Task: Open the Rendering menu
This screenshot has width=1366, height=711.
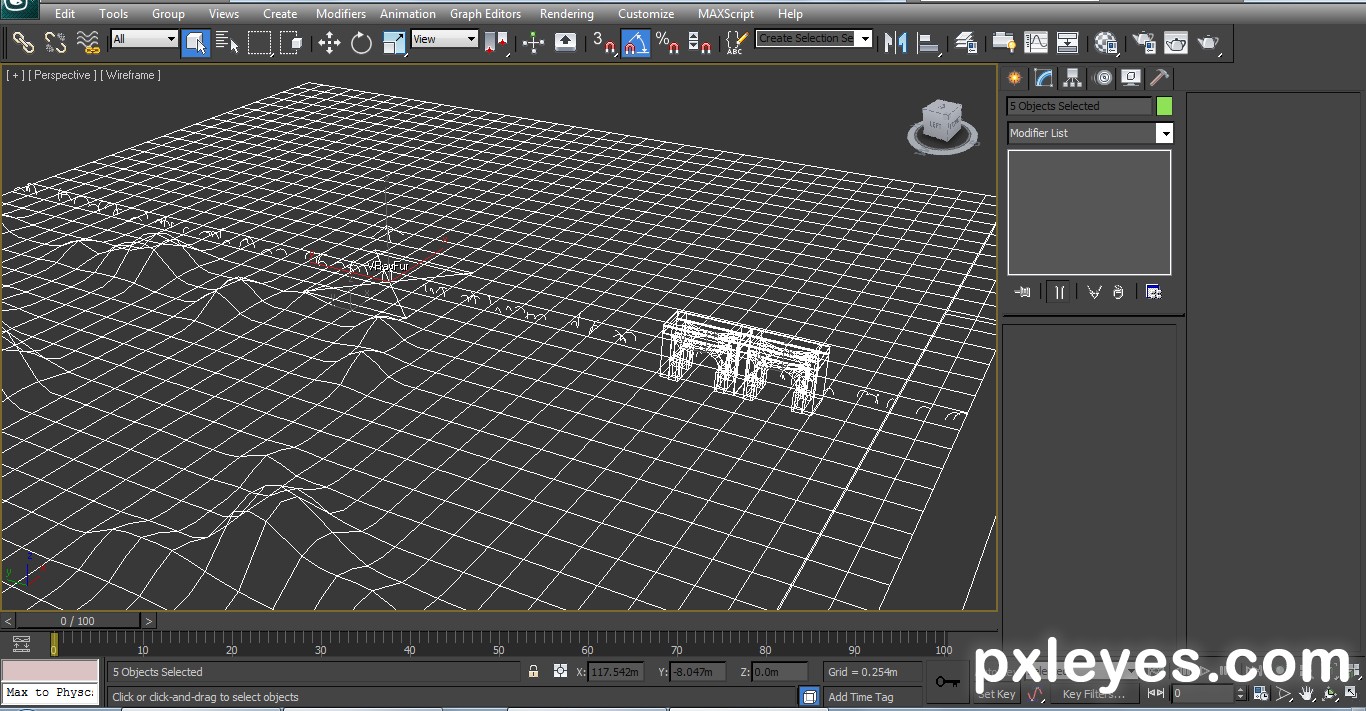Action: coord(566,14)
